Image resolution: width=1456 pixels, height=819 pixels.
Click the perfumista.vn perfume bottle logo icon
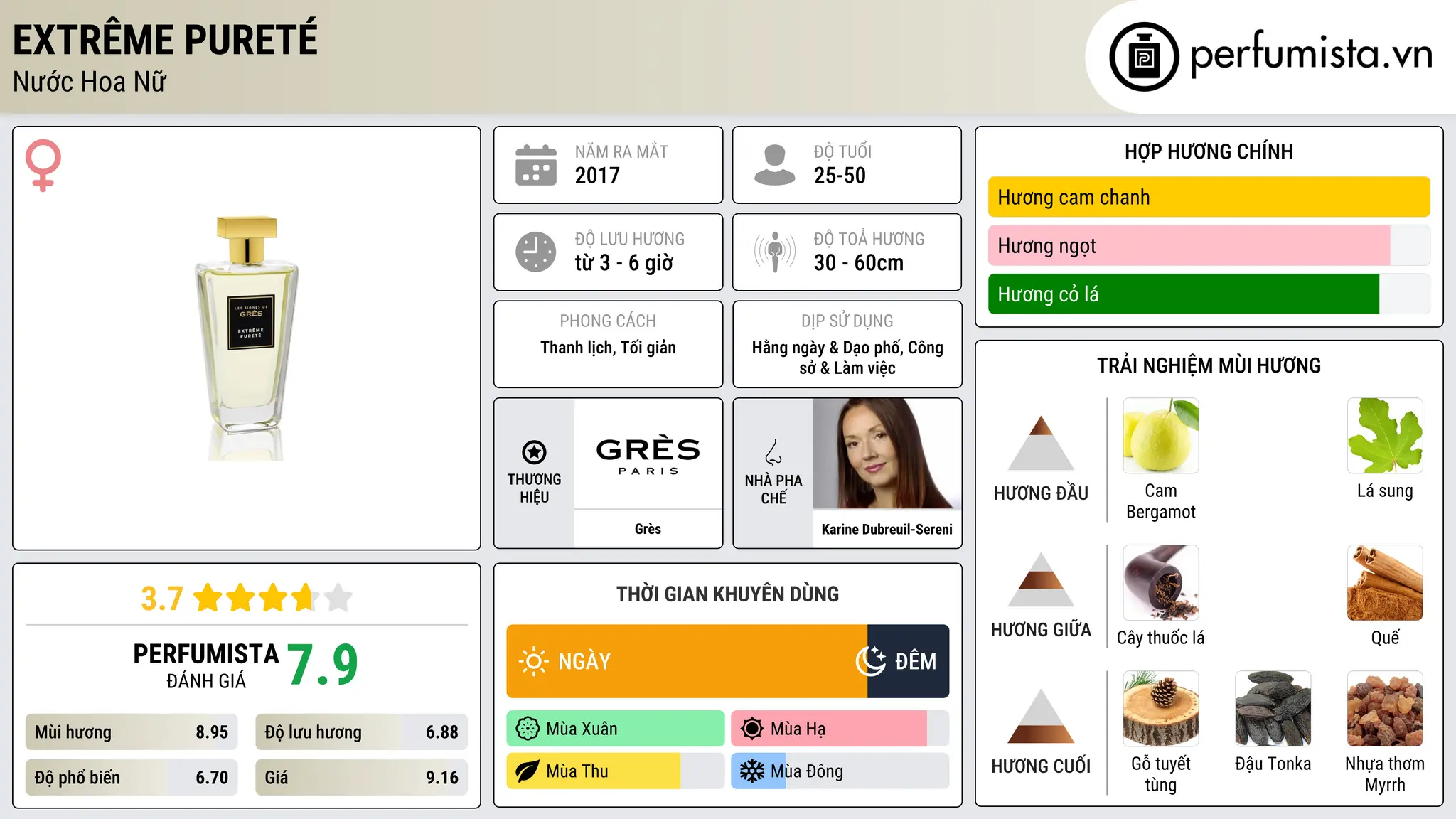1144,57
